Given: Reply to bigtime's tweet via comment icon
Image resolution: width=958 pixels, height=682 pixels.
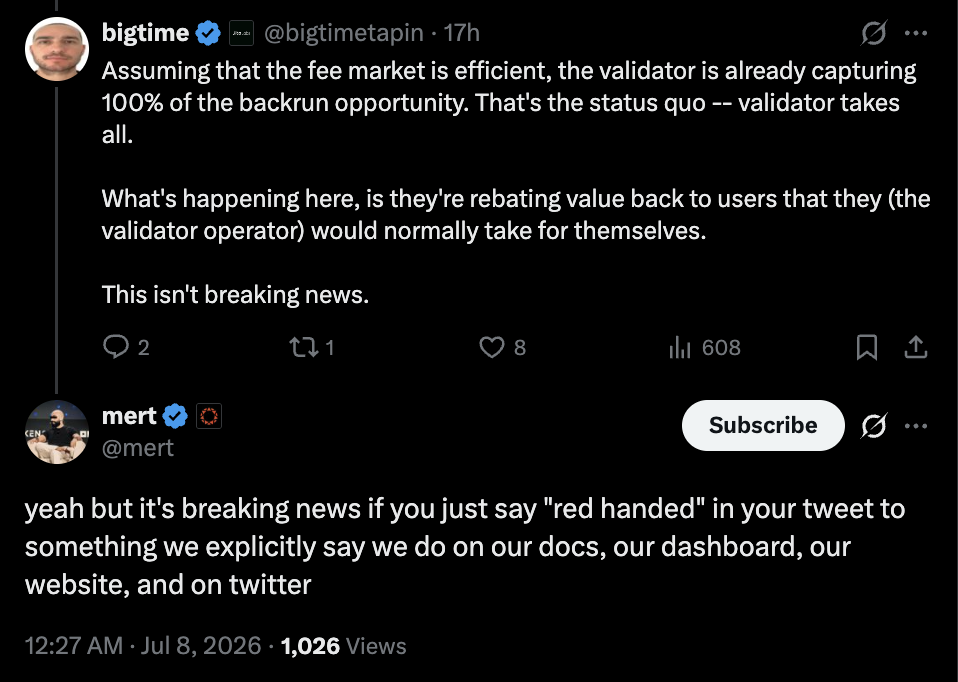Looking at the screenshot, I should click(x=116, y=347).
